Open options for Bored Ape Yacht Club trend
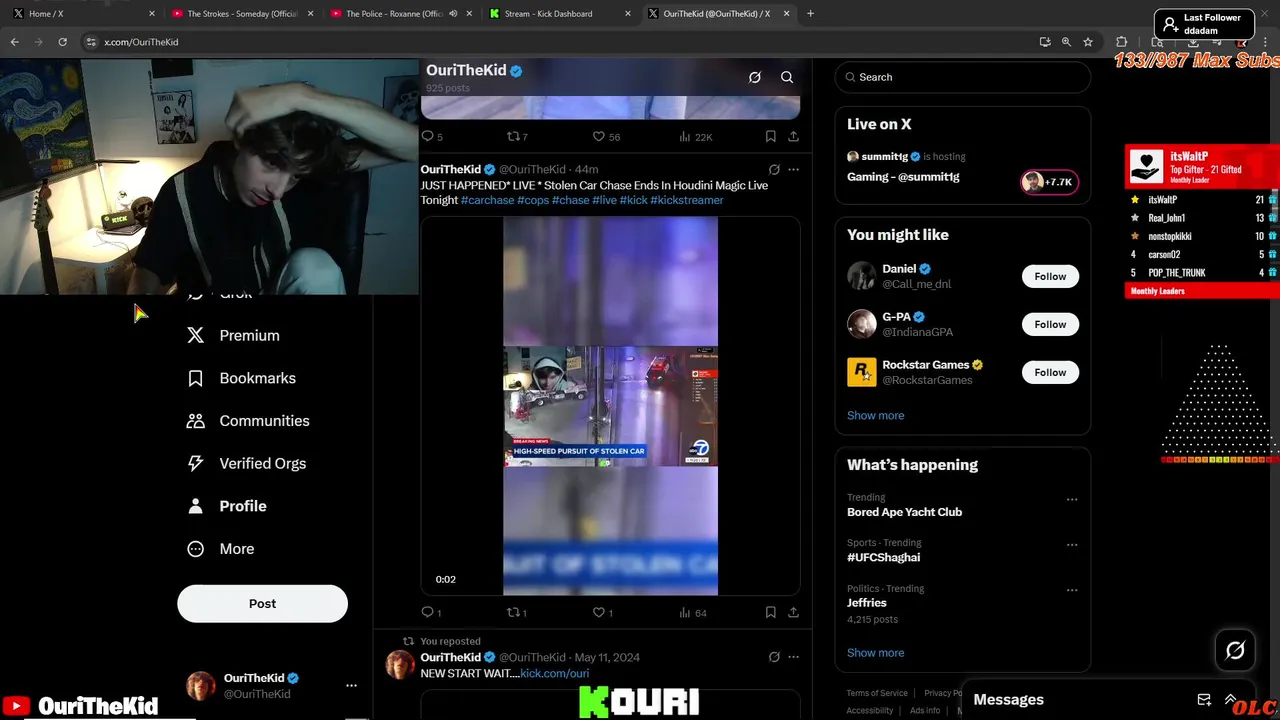This screenshot has height=720, width=1280. 1072,499
